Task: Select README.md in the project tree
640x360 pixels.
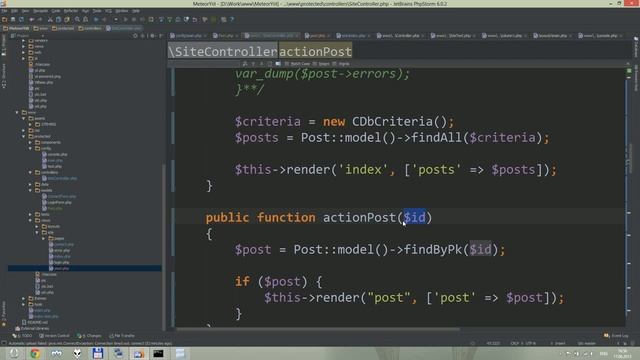Action: 36,322
